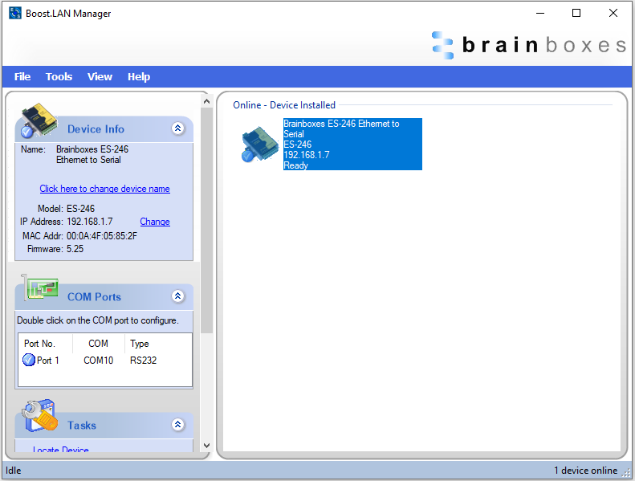Click the Model ES-246 value

click(x=81, y=209)
